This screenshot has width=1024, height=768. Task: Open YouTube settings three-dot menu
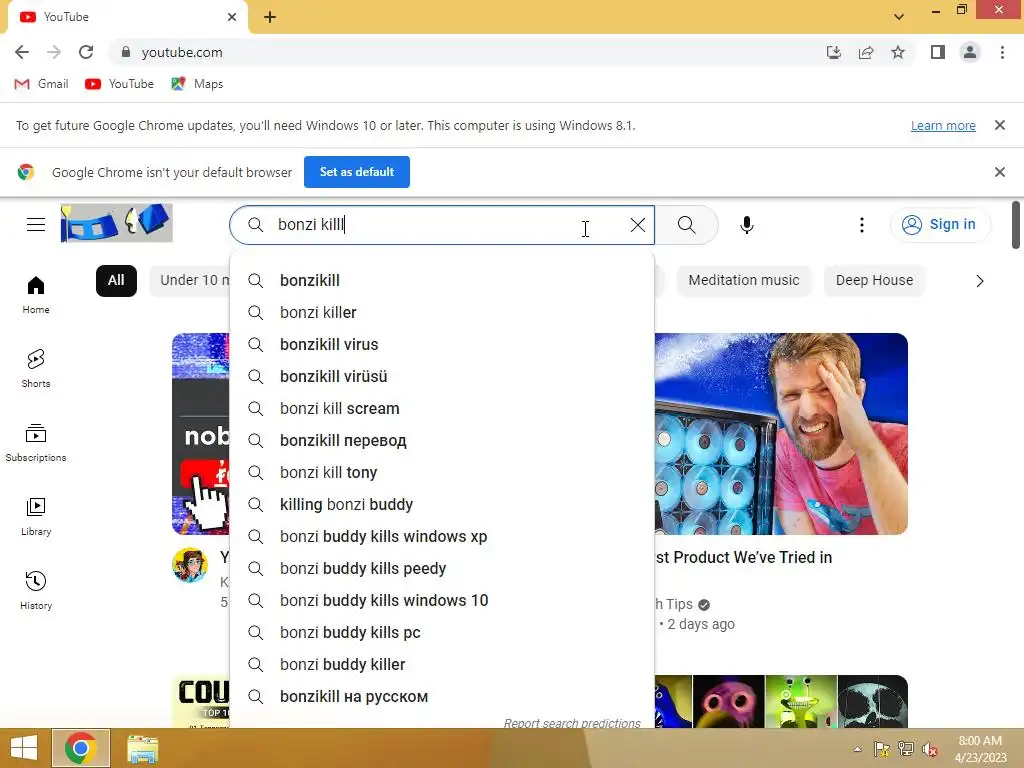861,225
